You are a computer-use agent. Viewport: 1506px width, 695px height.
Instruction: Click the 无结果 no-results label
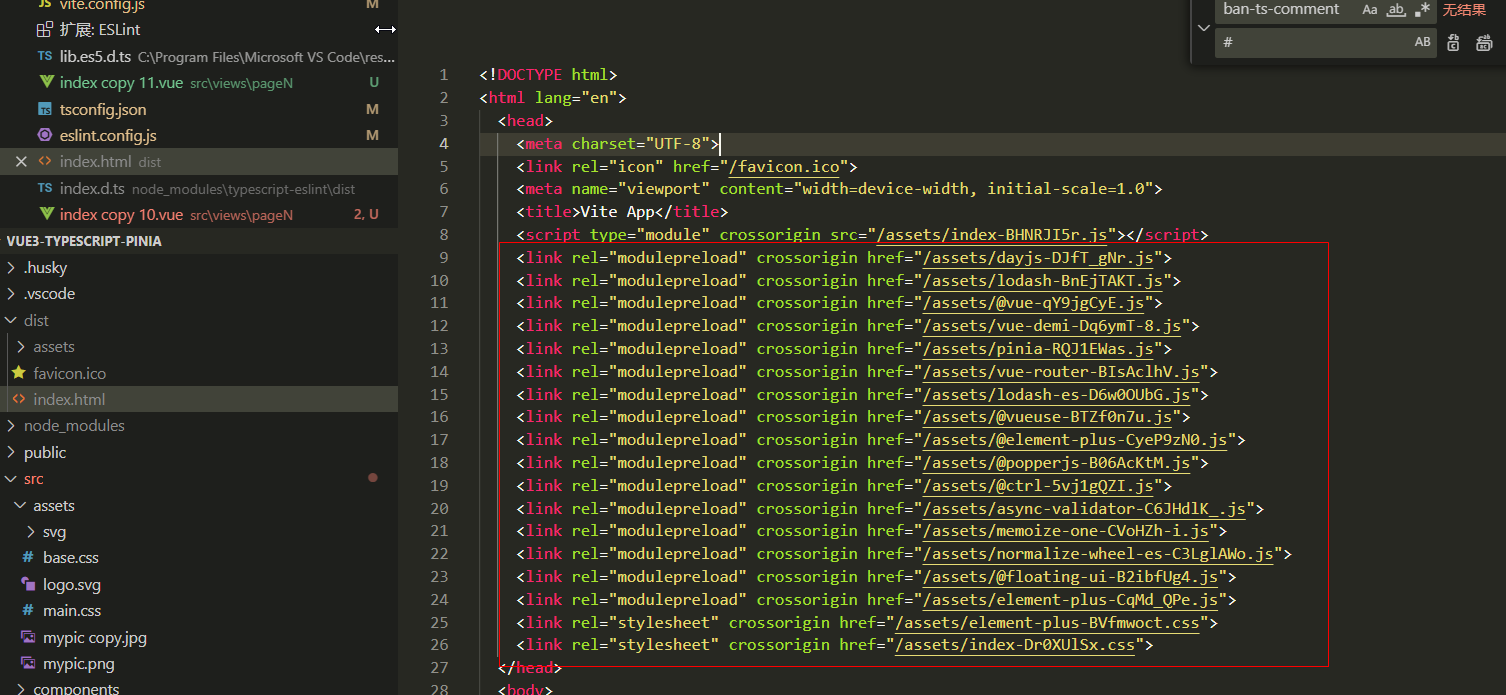[x=1464, y=10]
